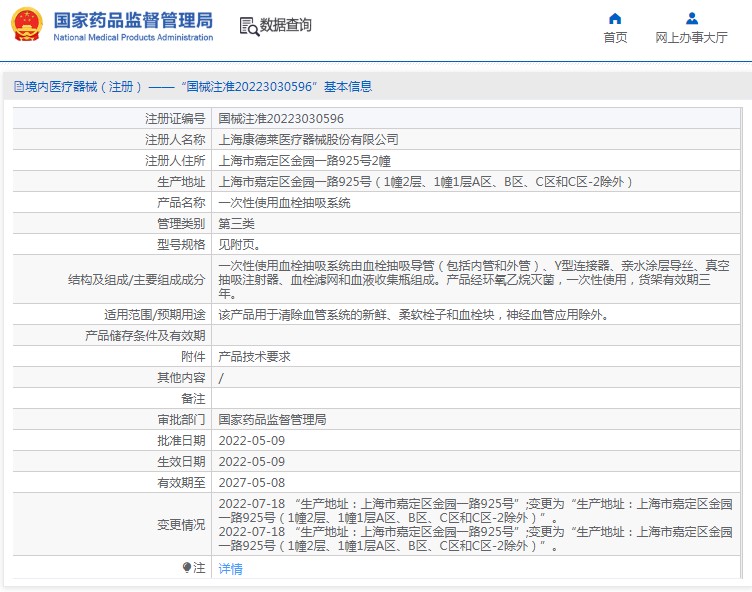Open the 详情 details link
The height and width of the screenshot is (592, 752).
pyautogui.click(x=231, y=569)
